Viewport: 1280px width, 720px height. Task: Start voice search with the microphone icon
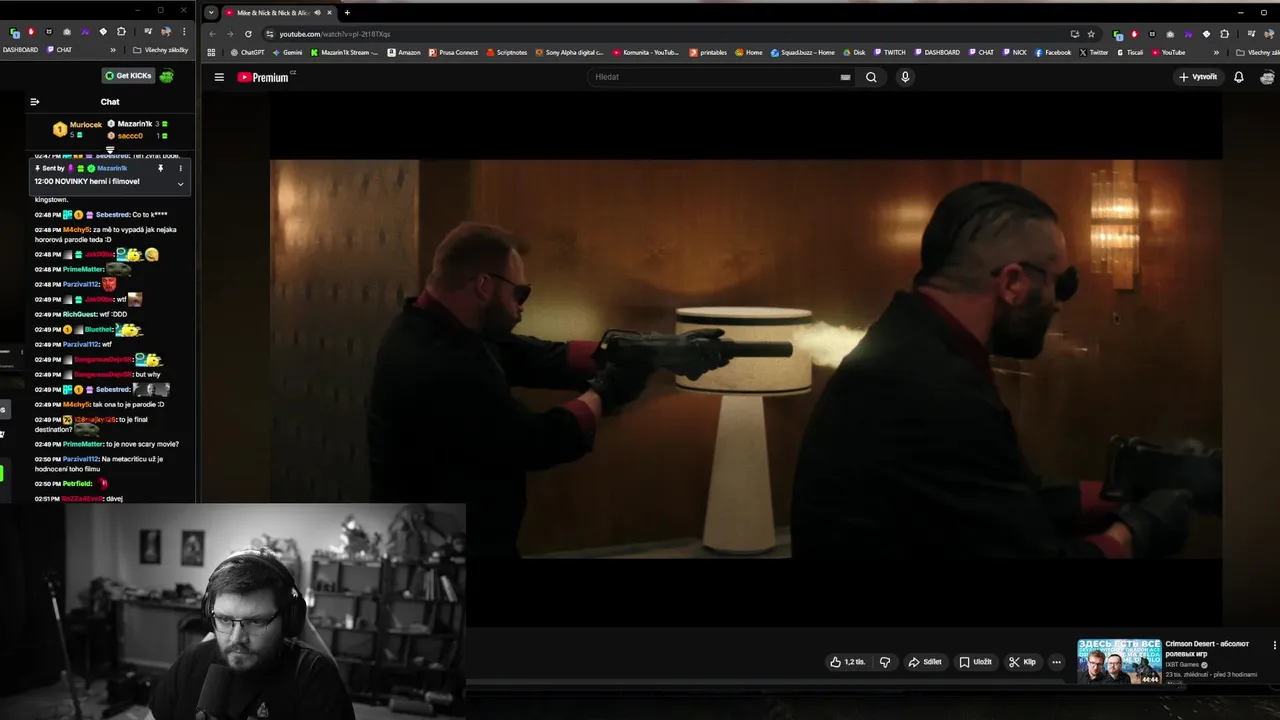pyautogui.click(x=905, y=77)
